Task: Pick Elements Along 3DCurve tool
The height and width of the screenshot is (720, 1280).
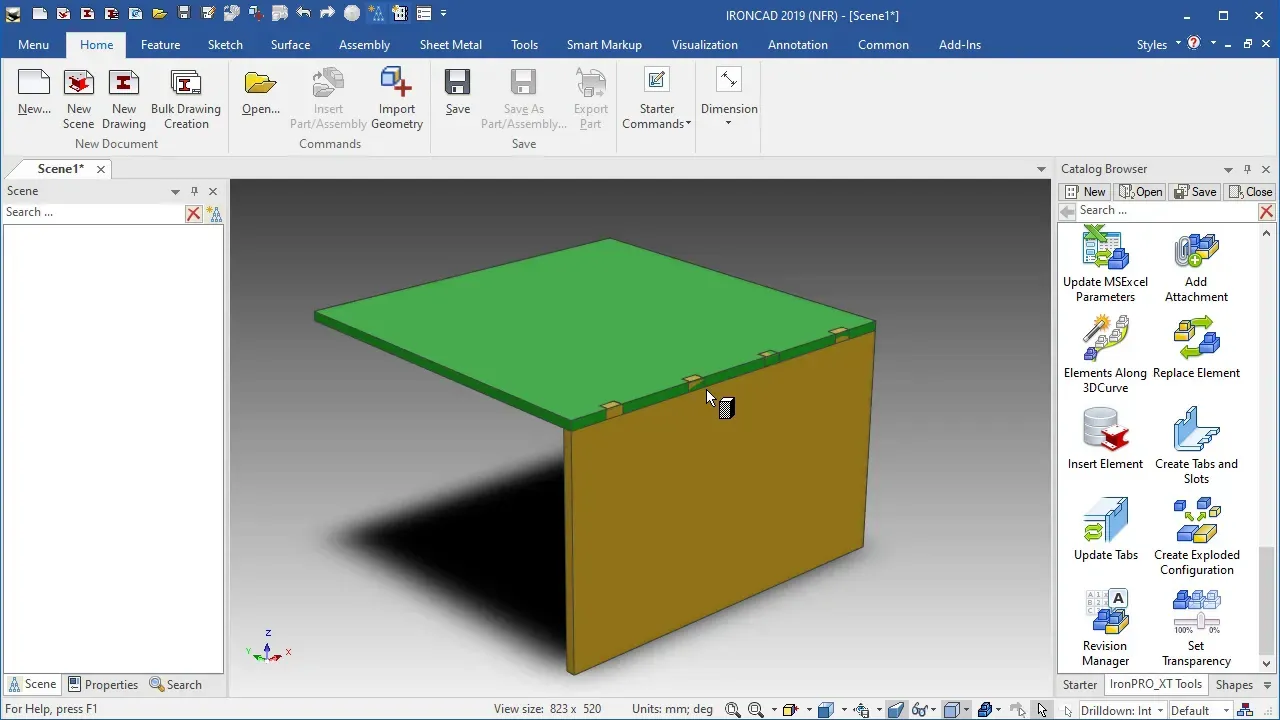Action: click(1105, 355)
